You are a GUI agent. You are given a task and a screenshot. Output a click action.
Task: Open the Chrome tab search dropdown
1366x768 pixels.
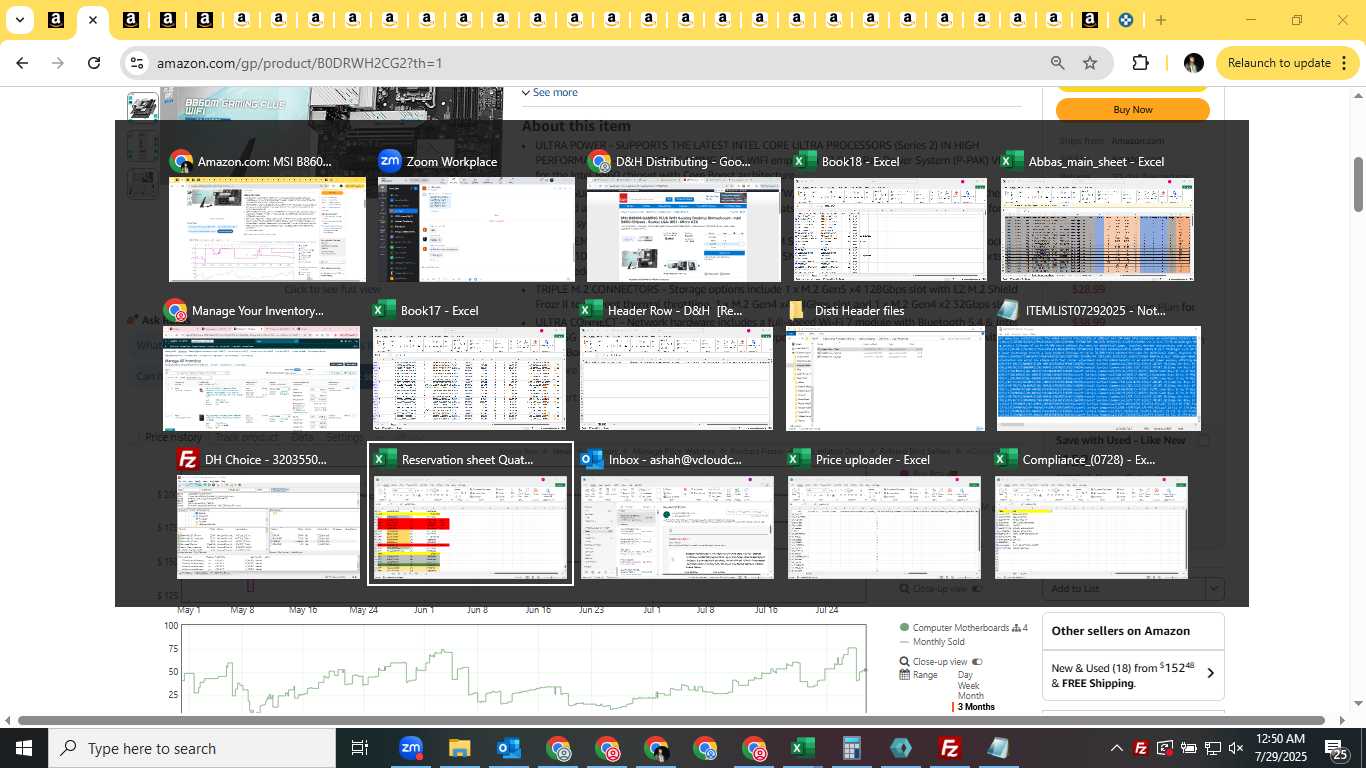(x=19, y=20)
